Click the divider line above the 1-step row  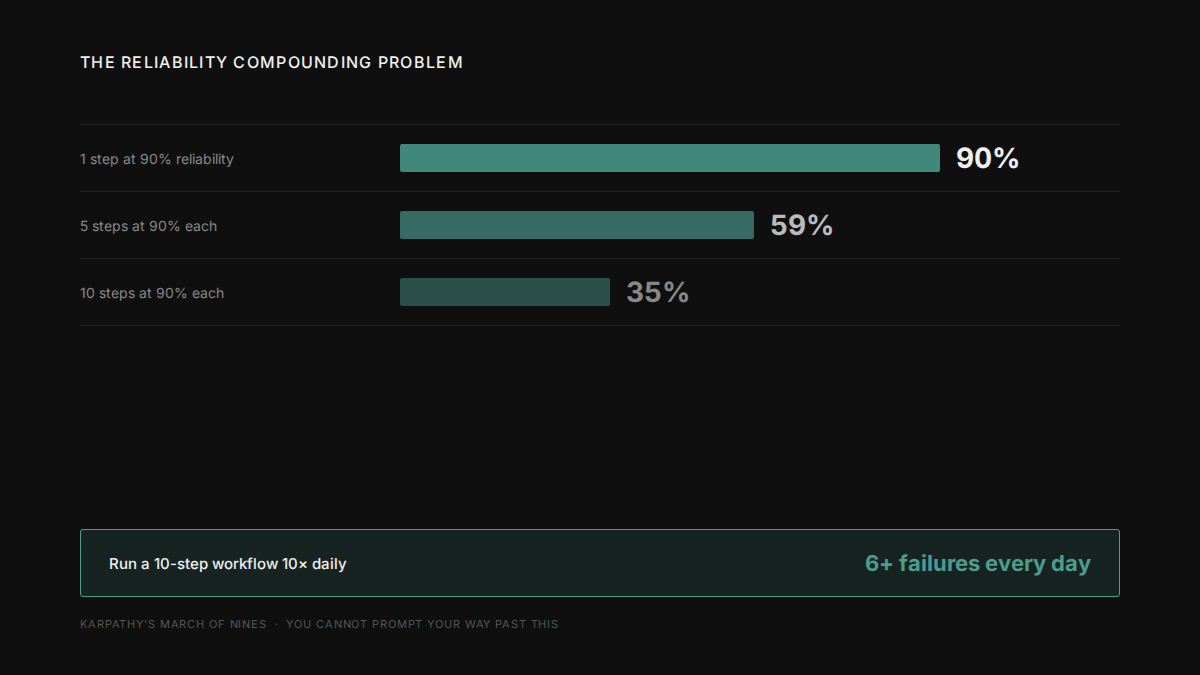pos(600,124)
